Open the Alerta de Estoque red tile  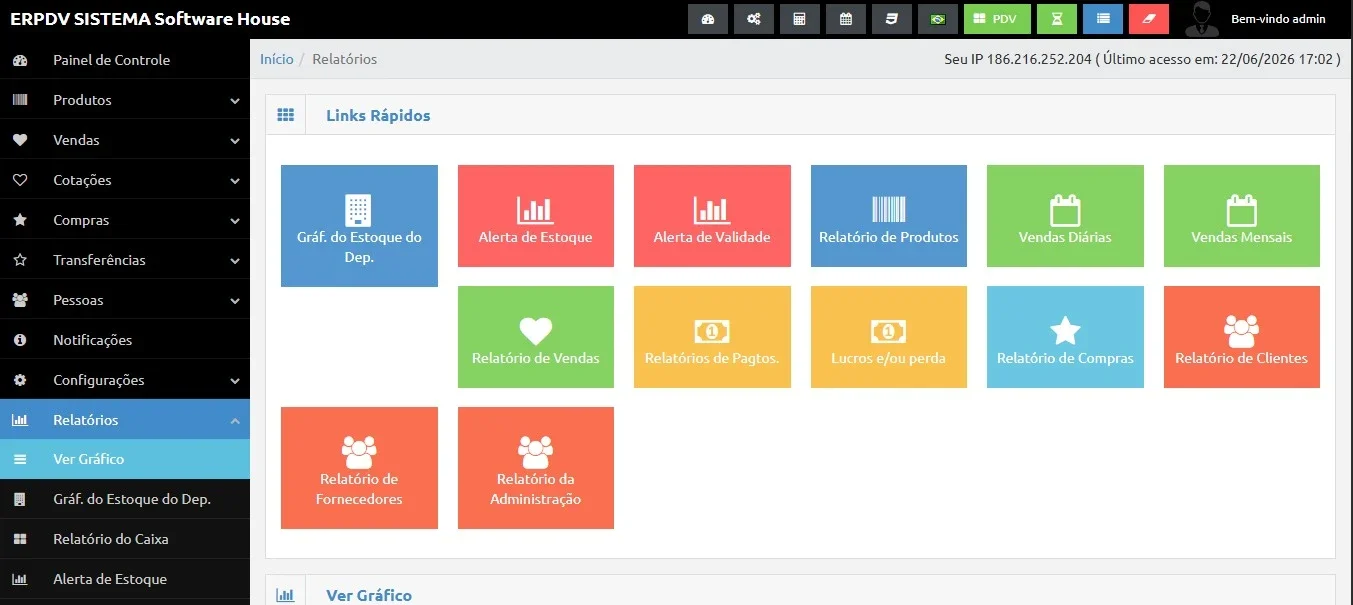[x=536, y=216]
